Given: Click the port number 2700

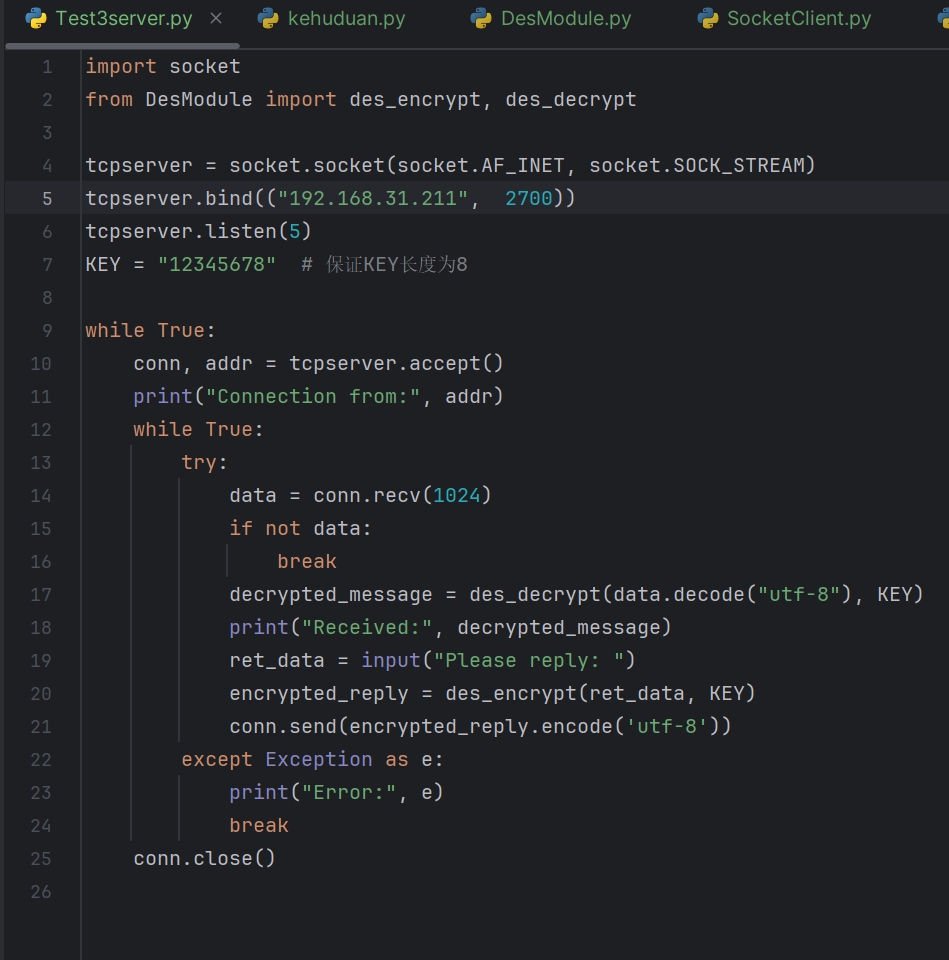Looking at the screenshot, I should (x=528, y=198).
